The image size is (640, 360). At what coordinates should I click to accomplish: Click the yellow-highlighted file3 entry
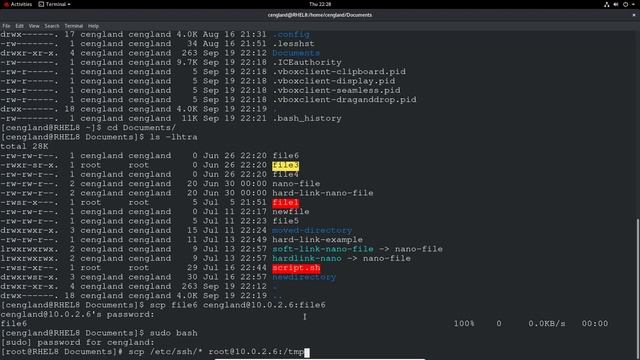tap(286, 165)
